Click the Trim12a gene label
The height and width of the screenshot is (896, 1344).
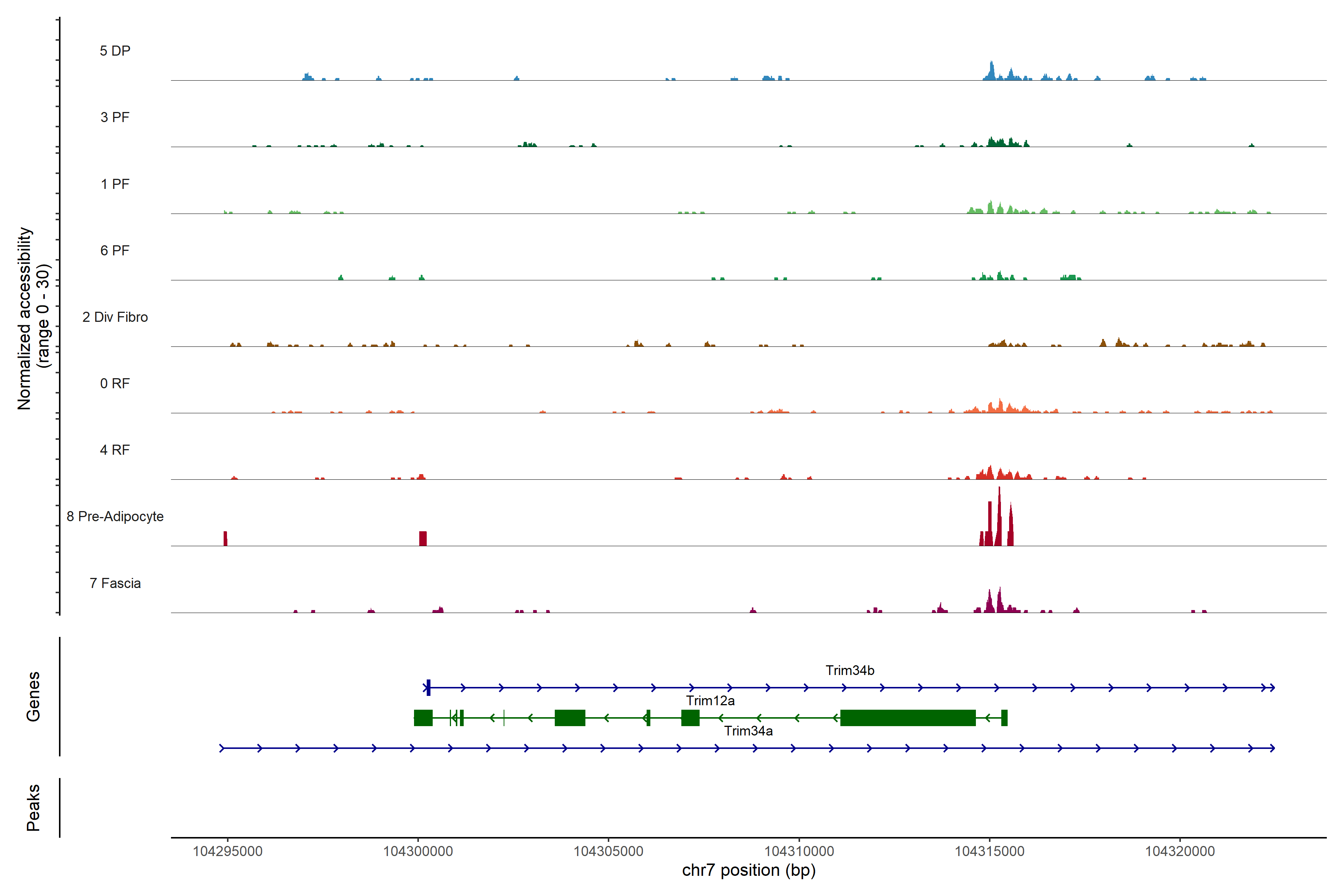[x=710, y=701]
